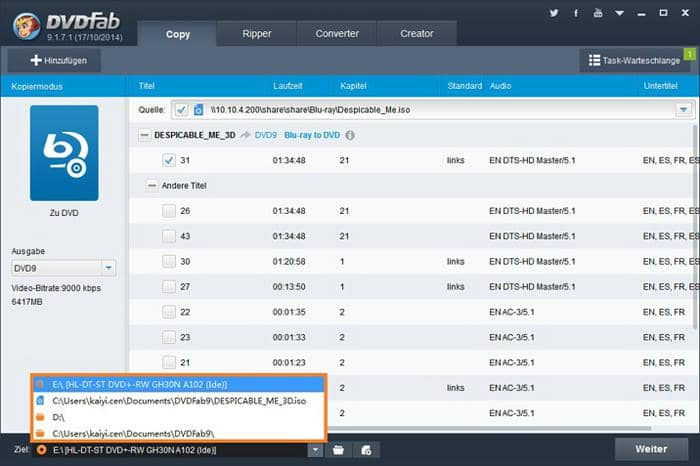
Task: Click the Untertitel column header
Action: coord(660,86)
